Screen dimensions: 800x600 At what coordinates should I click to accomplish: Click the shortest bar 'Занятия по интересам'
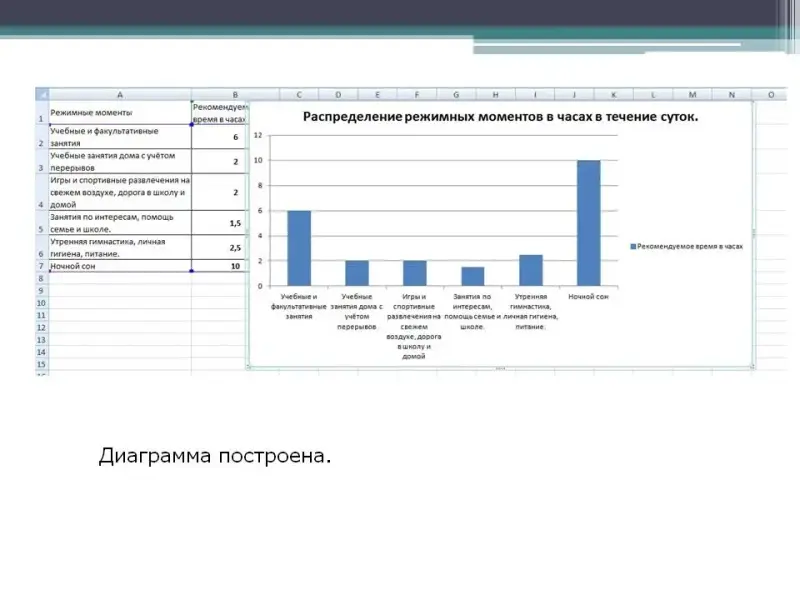473,276
